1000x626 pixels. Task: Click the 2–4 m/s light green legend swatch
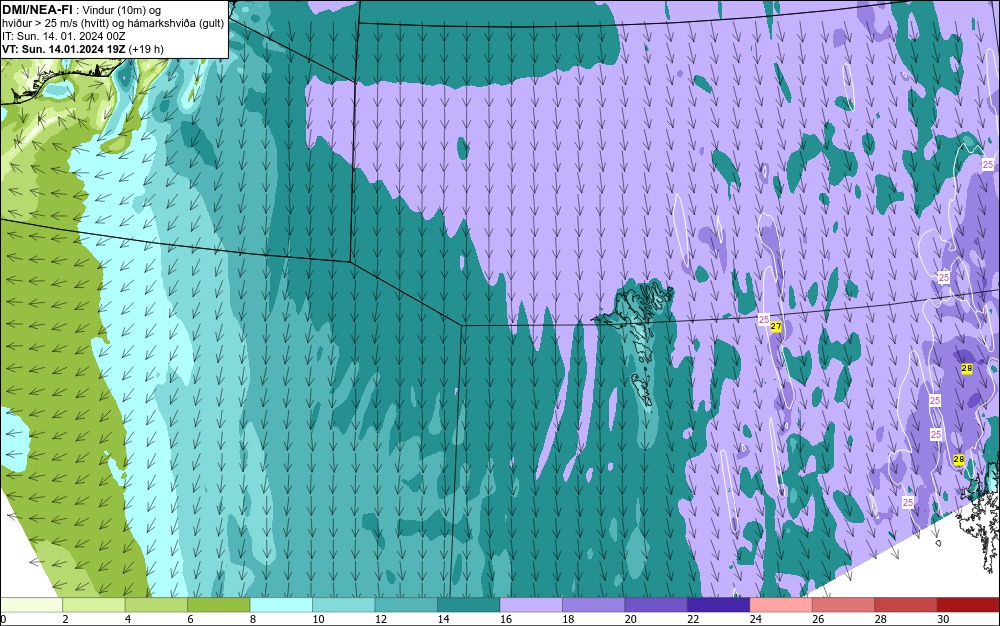tap(94, 605)
